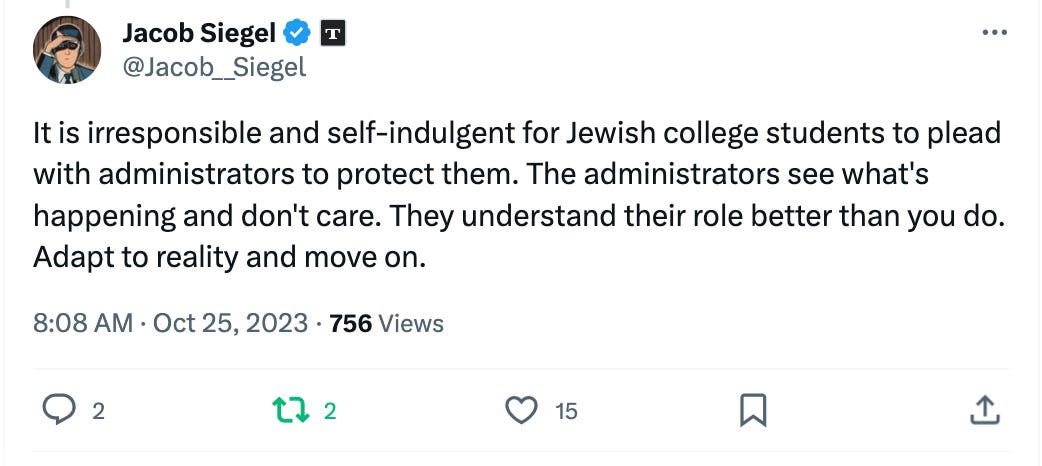1042x466 pixels.
Task: Open the @Jacob__Siegel handle link
Action: pyautogui.click(x=213, y=67)
